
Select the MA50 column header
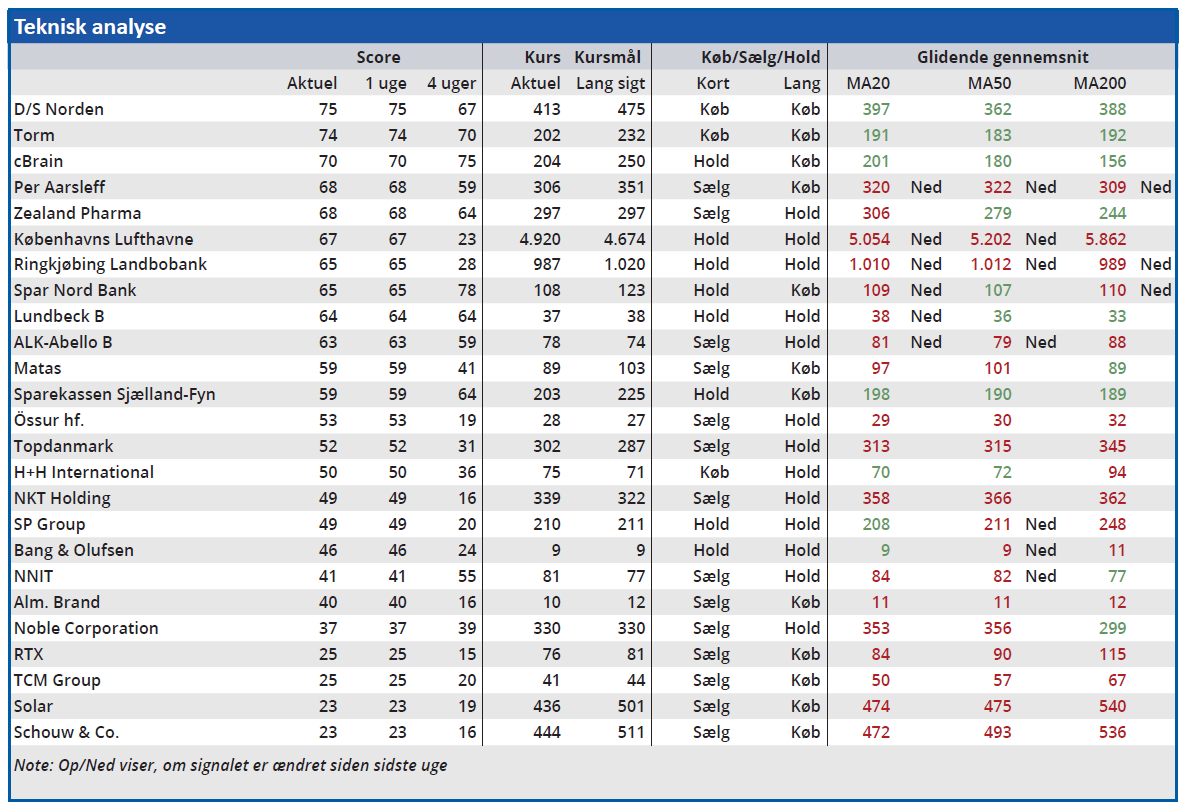point(989,83)
